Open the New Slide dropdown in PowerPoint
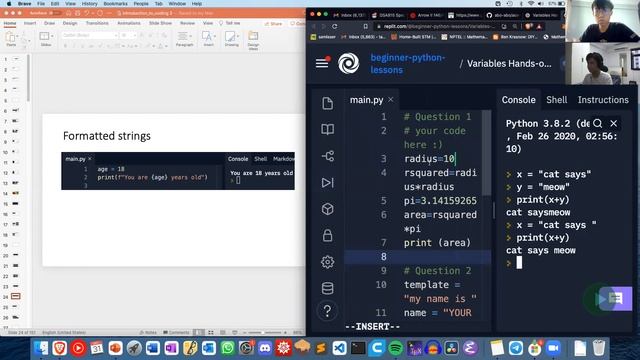The image size is (640, 360). click(x=52, y=36)
